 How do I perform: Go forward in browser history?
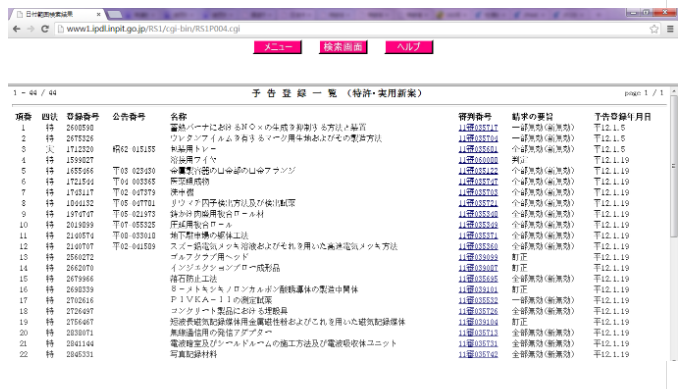click(x=30, y=29)
